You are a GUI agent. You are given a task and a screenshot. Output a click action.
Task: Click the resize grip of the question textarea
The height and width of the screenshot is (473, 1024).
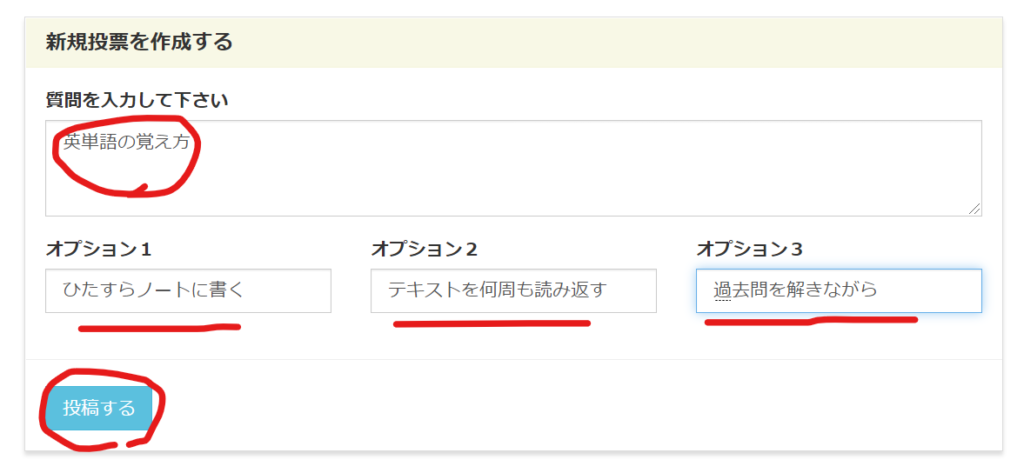pos(974,208)
